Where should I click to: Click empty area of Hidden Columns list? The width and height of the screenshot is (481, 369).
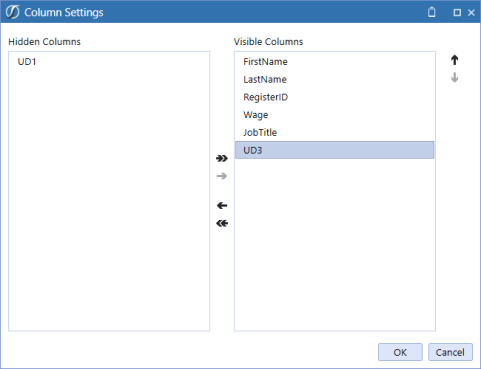(x=109, y=200)
